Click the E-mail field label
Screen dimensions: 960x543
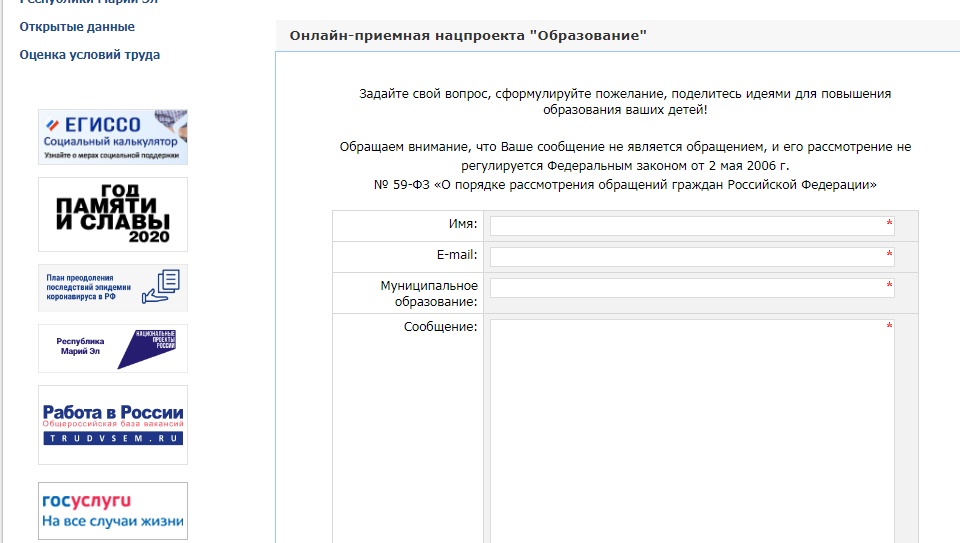click(x=455, y=255)
